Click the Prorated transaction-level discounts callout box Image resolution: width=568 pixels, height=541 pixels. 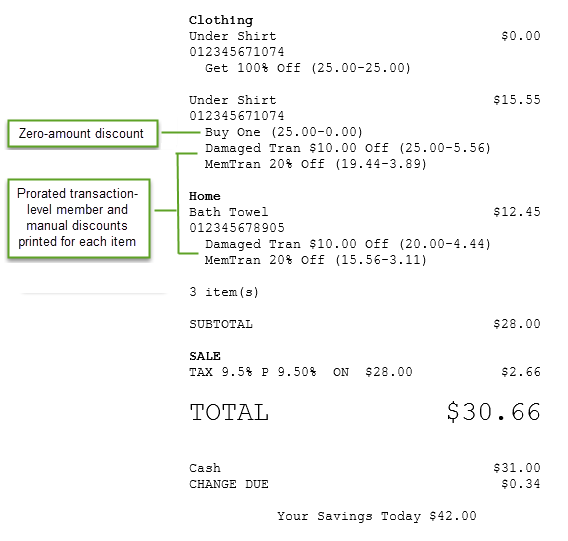pos(79,218)
